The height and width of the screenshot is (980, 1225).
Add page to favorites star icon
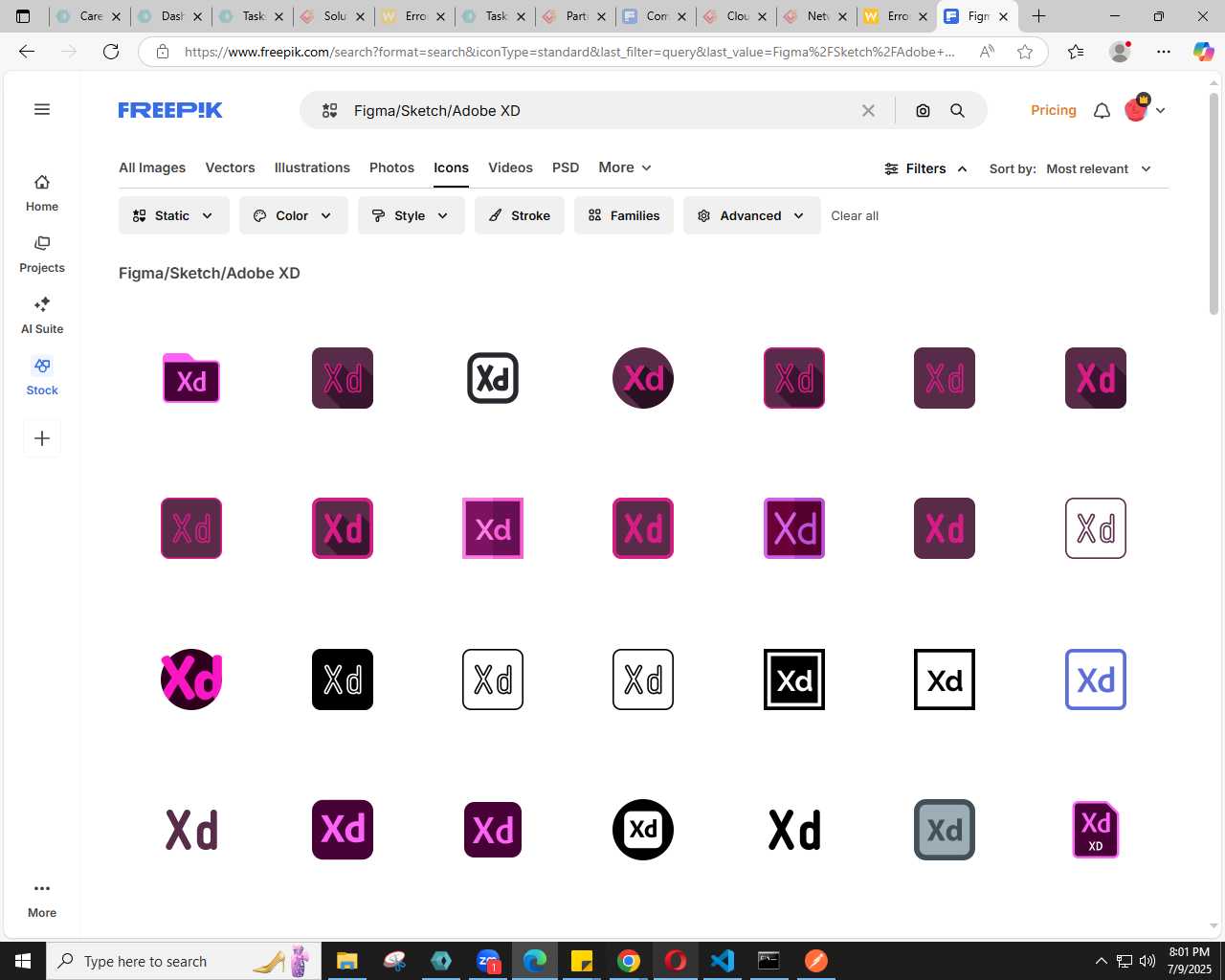coord(1025,52)
